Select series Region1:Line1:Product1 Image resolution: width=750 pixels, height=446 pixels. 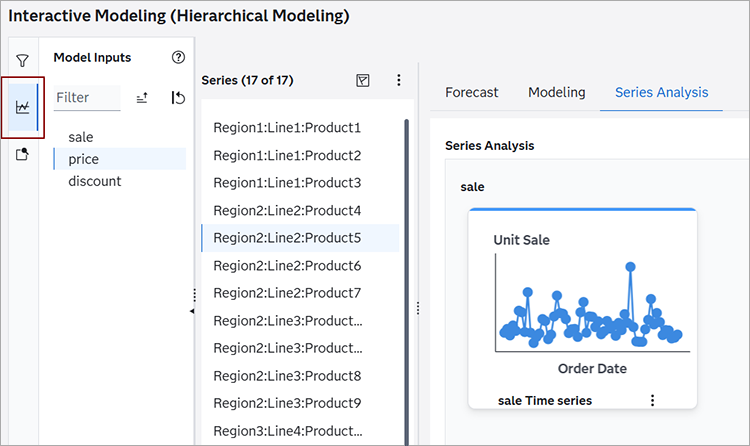(x=300, y=128)
